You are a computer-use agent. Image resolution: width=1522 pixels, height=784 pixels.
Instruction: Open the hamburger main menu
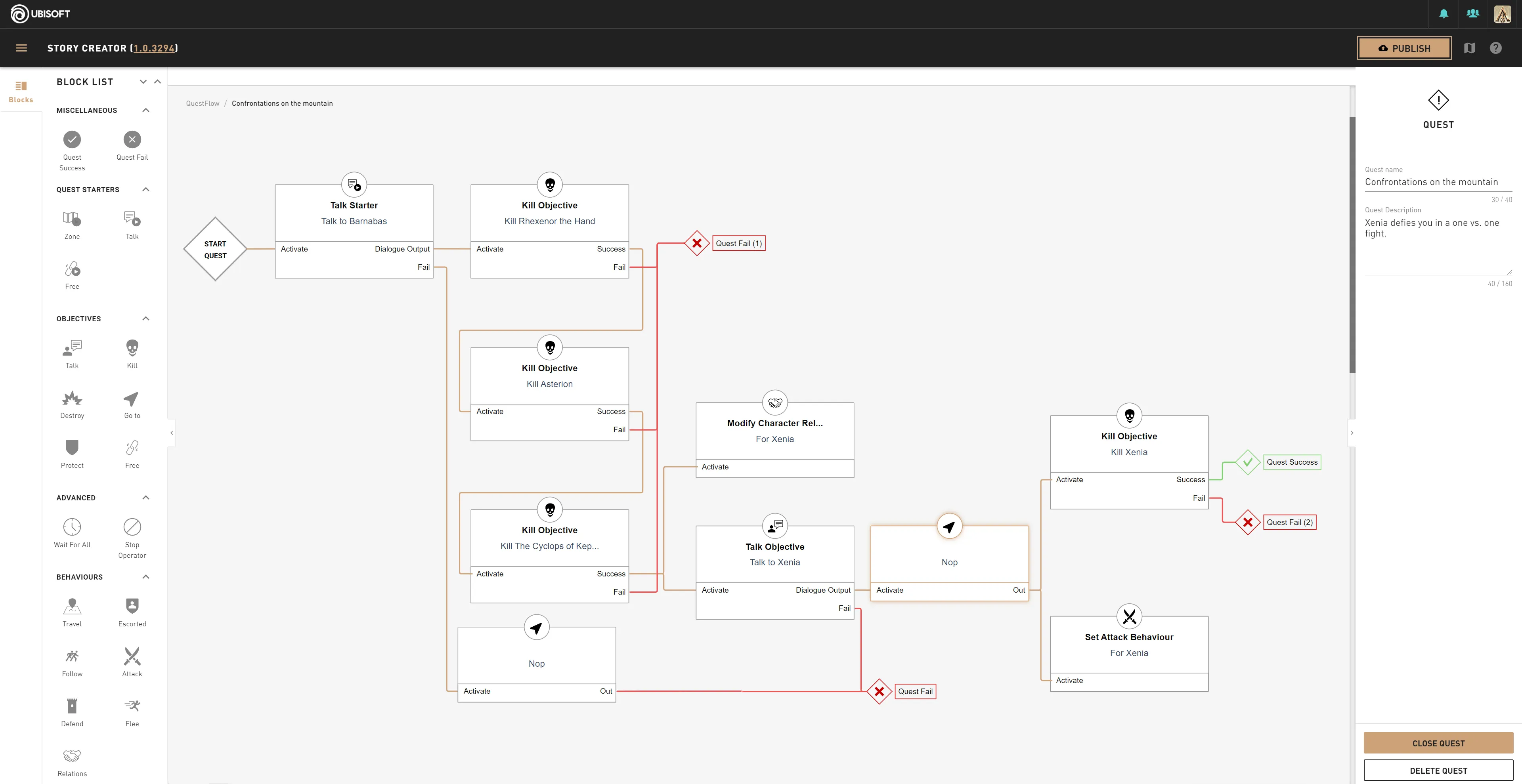pos(21,48)
